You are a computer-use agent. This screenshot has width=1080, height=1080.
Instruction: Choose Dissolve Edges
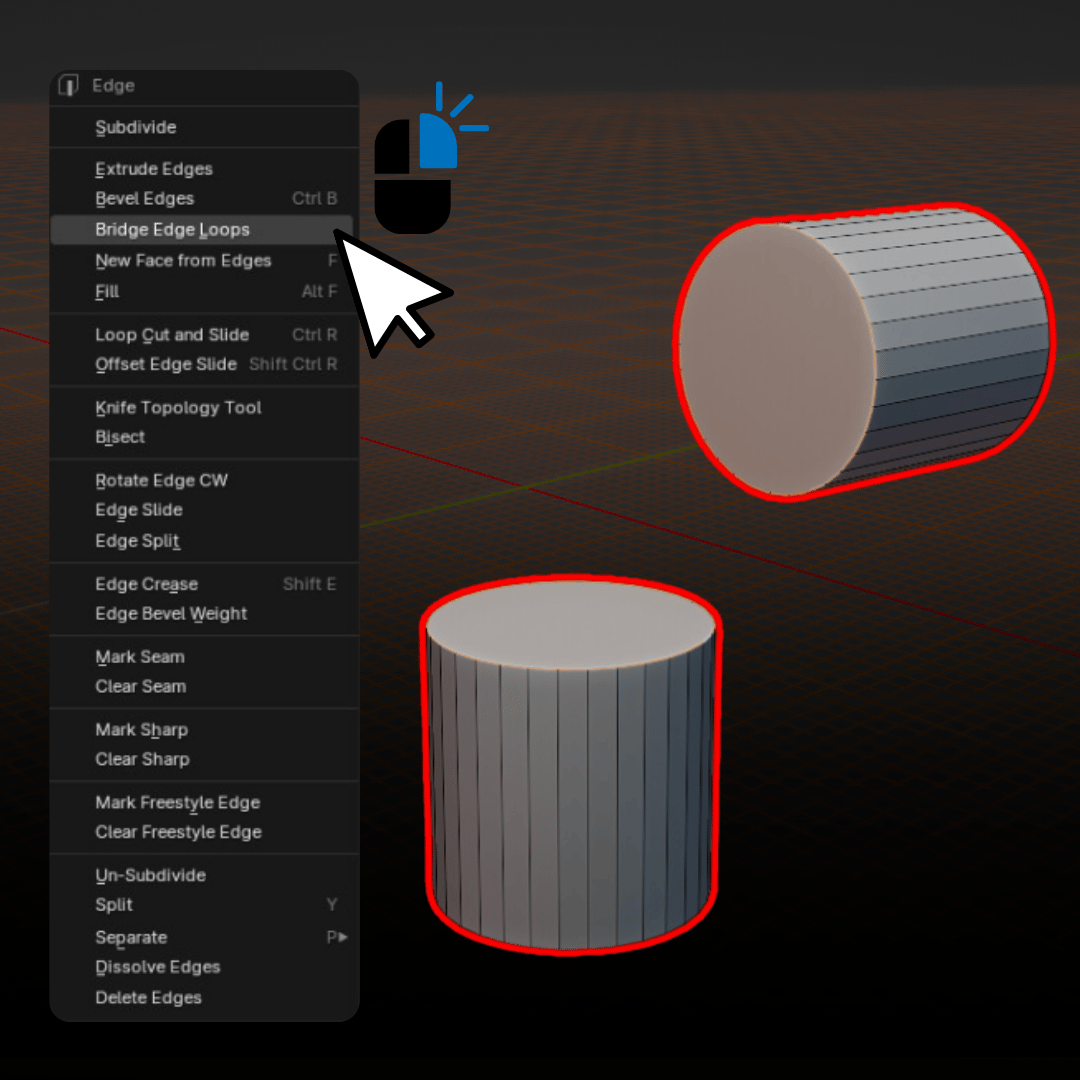205,968
